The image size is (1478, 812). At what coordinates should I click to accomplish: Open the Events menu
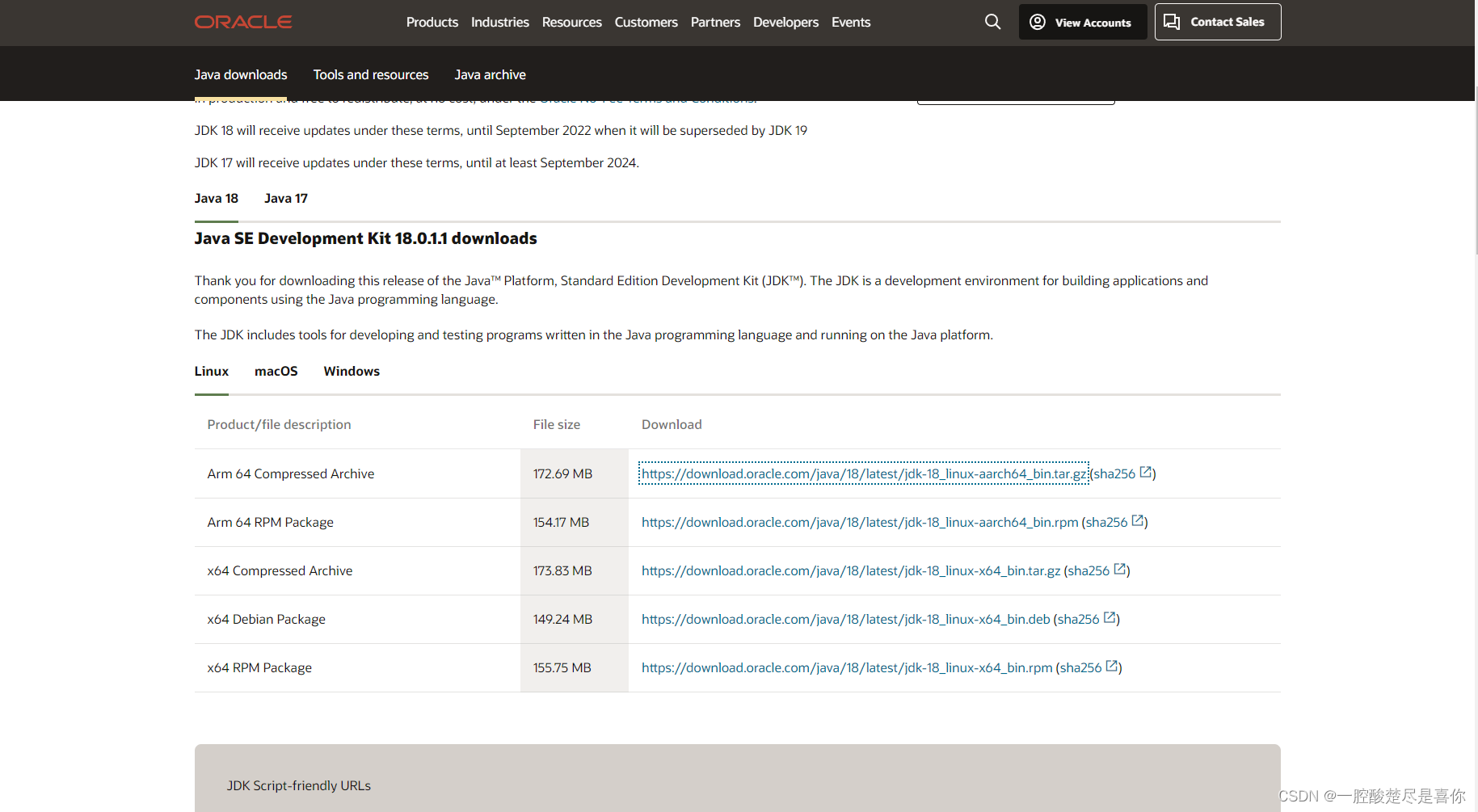tap(851, 22)
